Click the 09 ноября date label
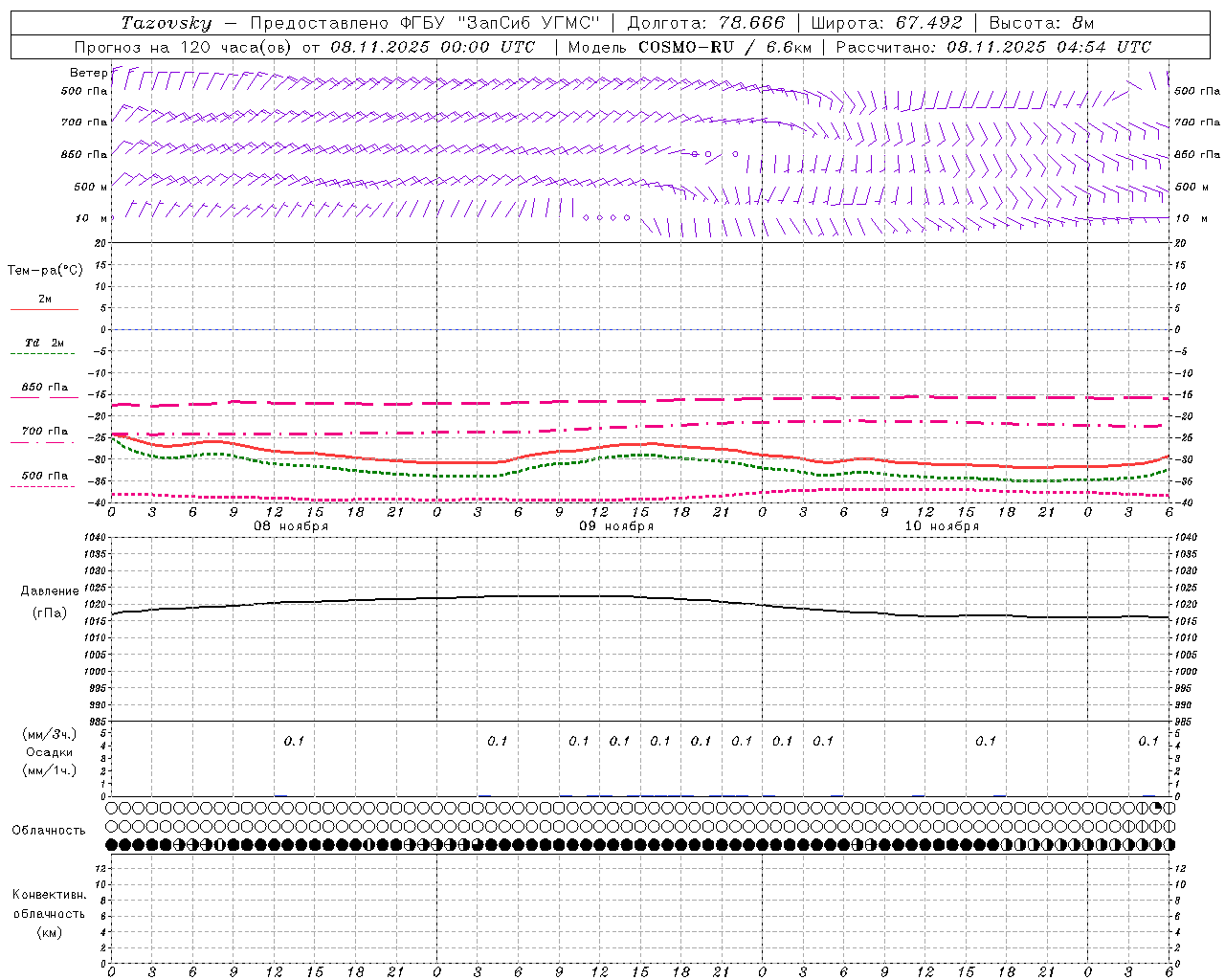The image size is (1225, 980). tap(616, 526)
